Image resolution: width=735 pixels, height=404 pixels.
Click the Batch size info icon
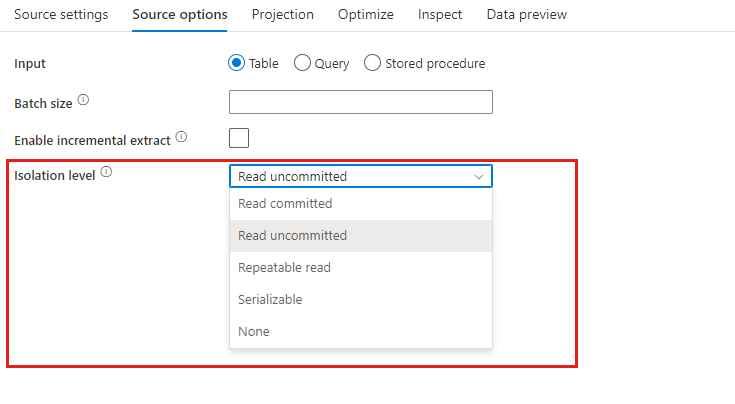(x=83, y=100)
